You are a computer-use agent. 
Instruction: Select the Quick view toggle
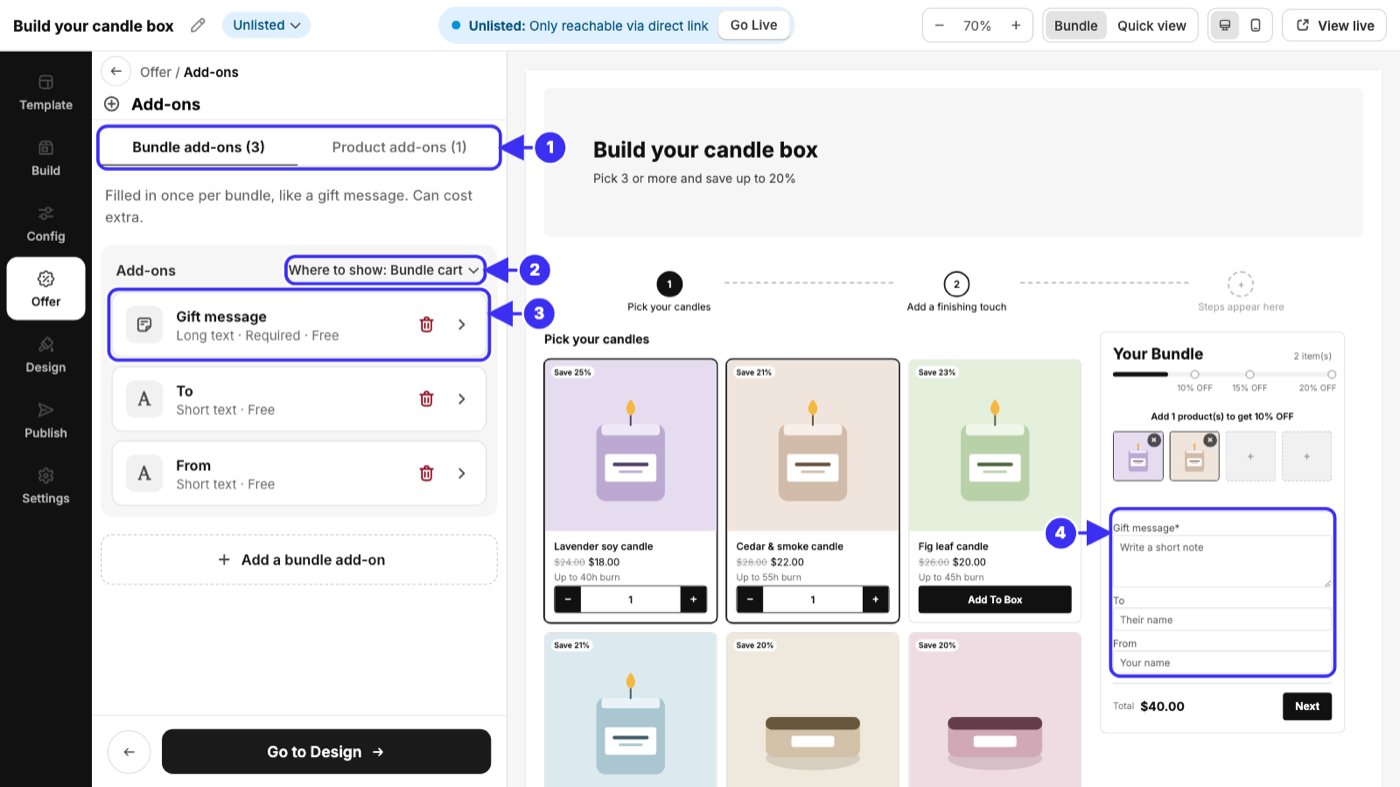(x=1152, y=26)
